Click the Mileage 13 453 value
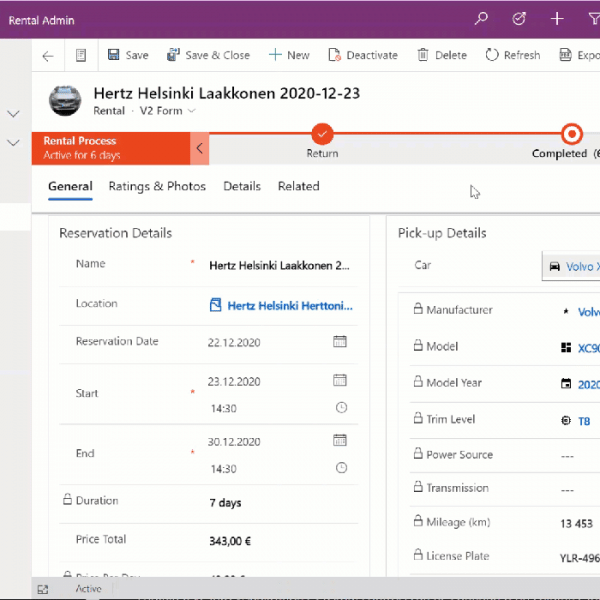This screenshot has width=600, height=600. pyautogui.click(x=576, y=523)
